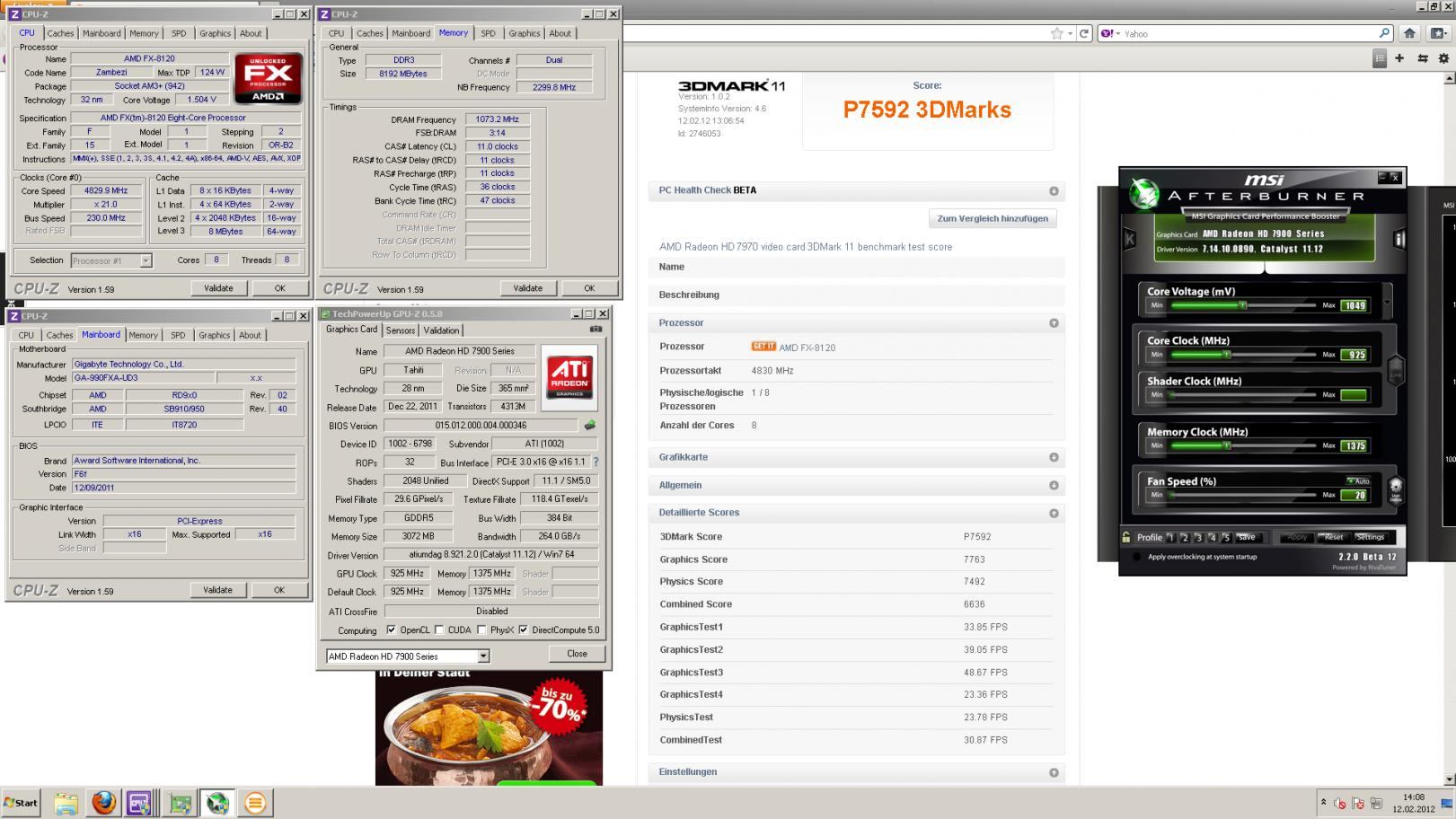Toggle the PhysX checkbox in GPU-Z

coord(482,630)
